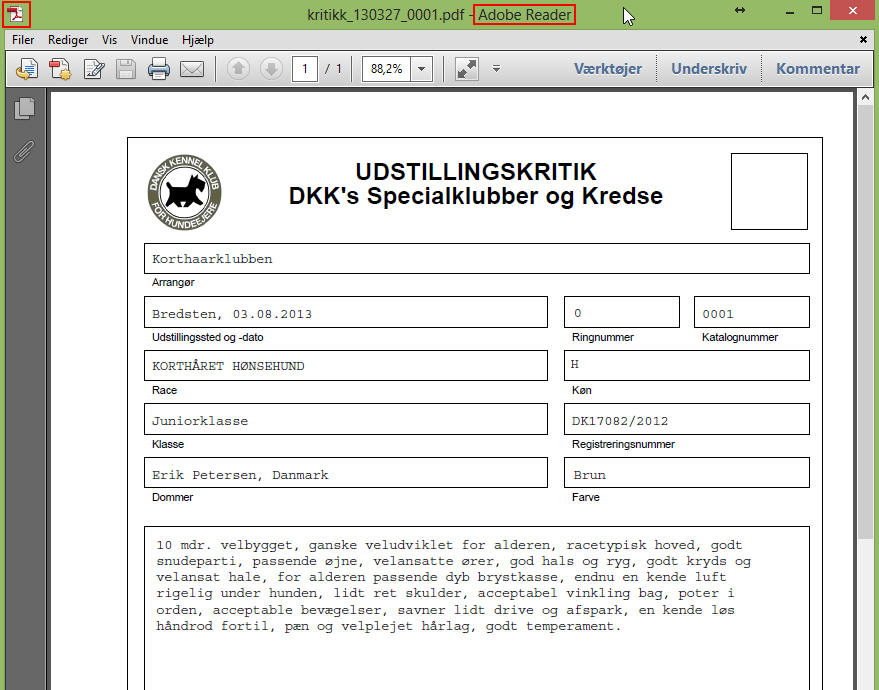Click the critique text starting '10 mdr. velbygget'
Image resolution: width=879 pixels, height=690 pixels.
tap(454, 586)
